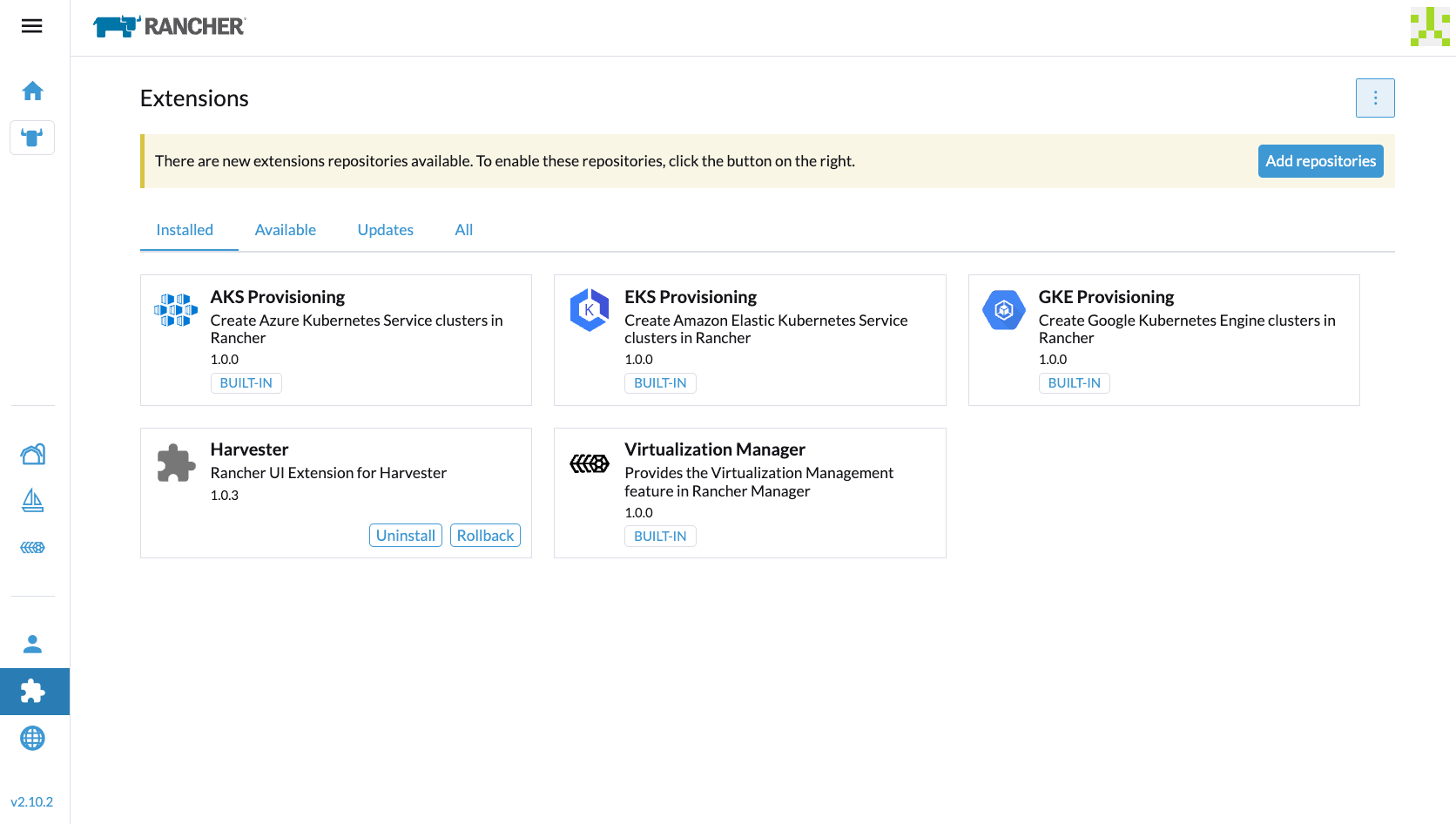Show the All extensions tab
This screenshot has width=1456, height=824.
click(x=463, y=230)
